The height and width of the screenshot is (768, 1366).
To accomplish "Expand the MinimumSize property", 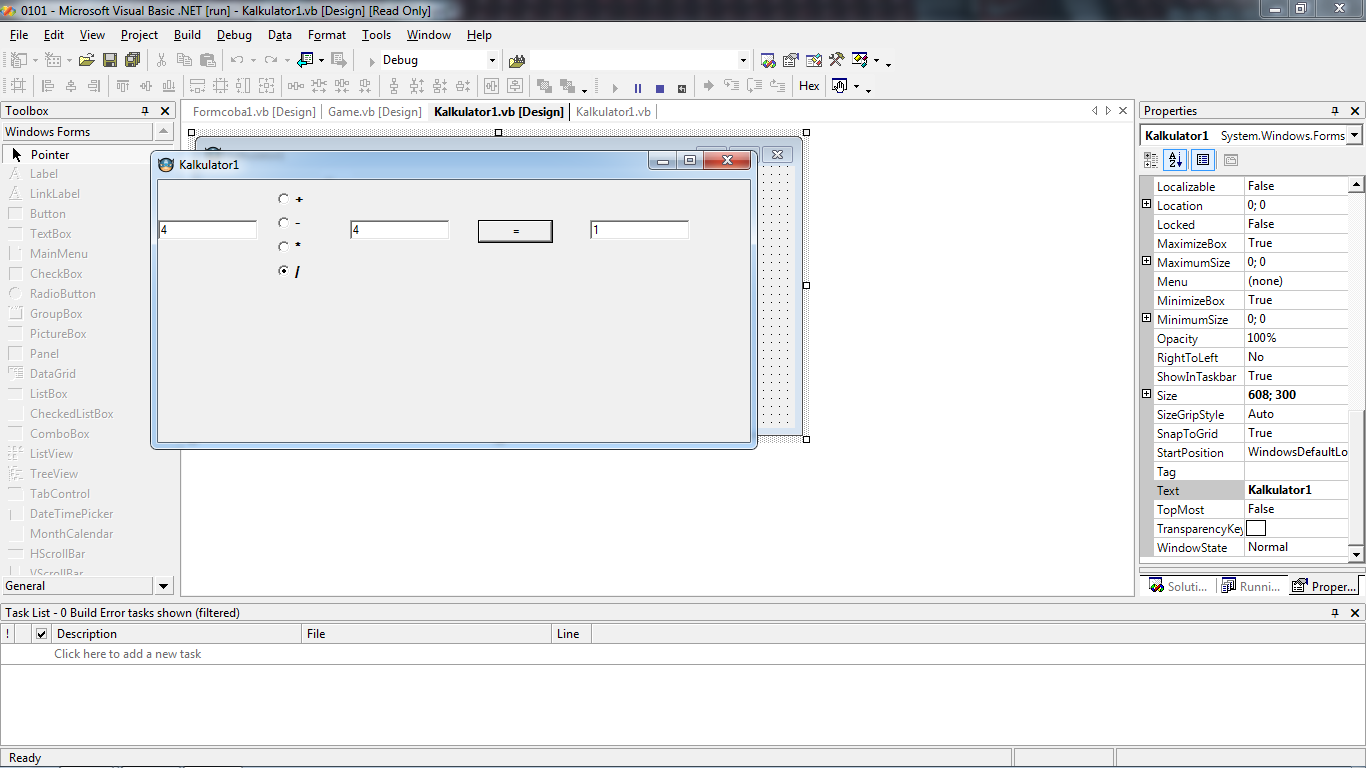I will tap(1147, 318).
